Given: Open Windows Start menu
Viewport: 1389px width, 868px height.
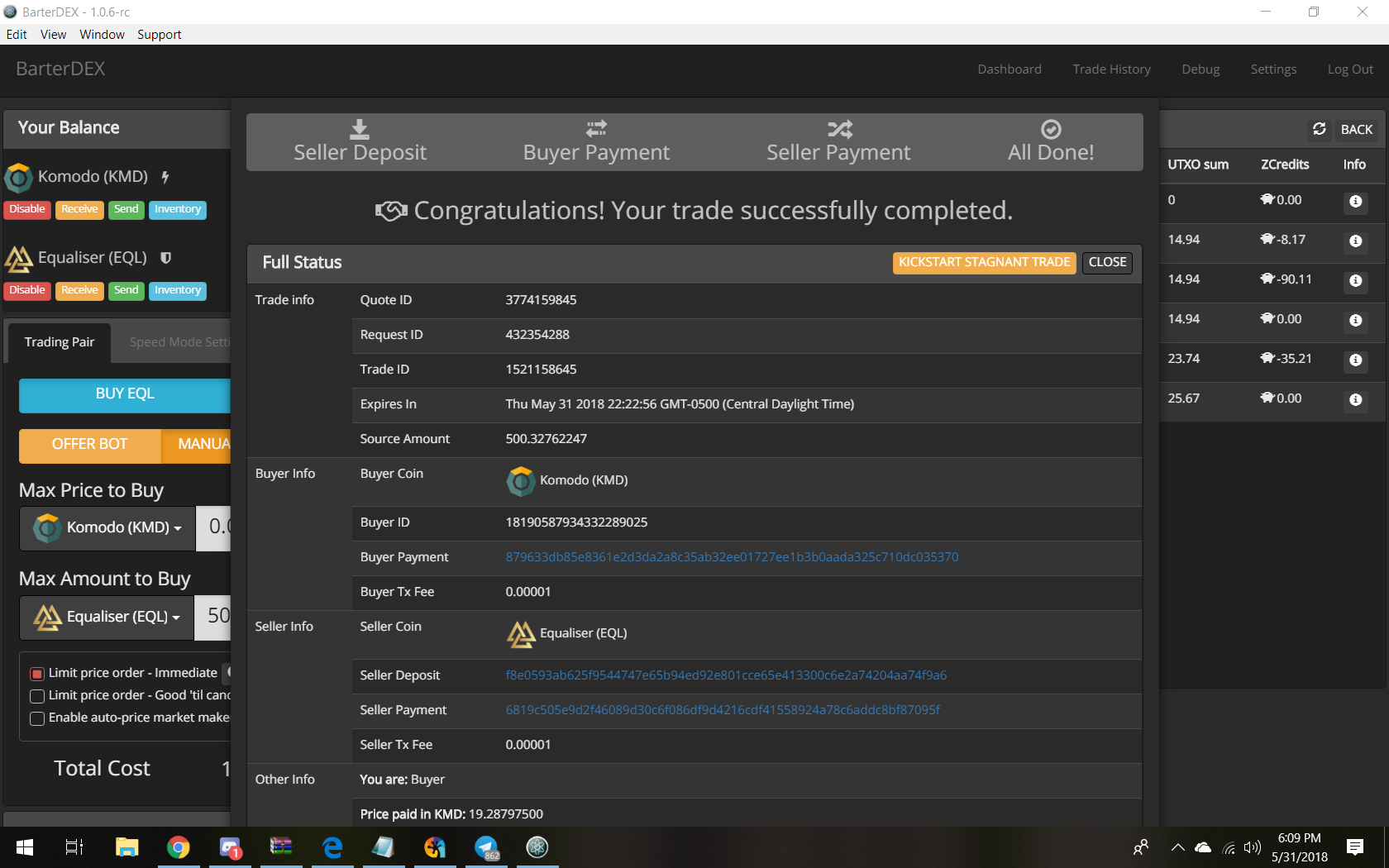Looking at the screenshot, I should point(25,847).
